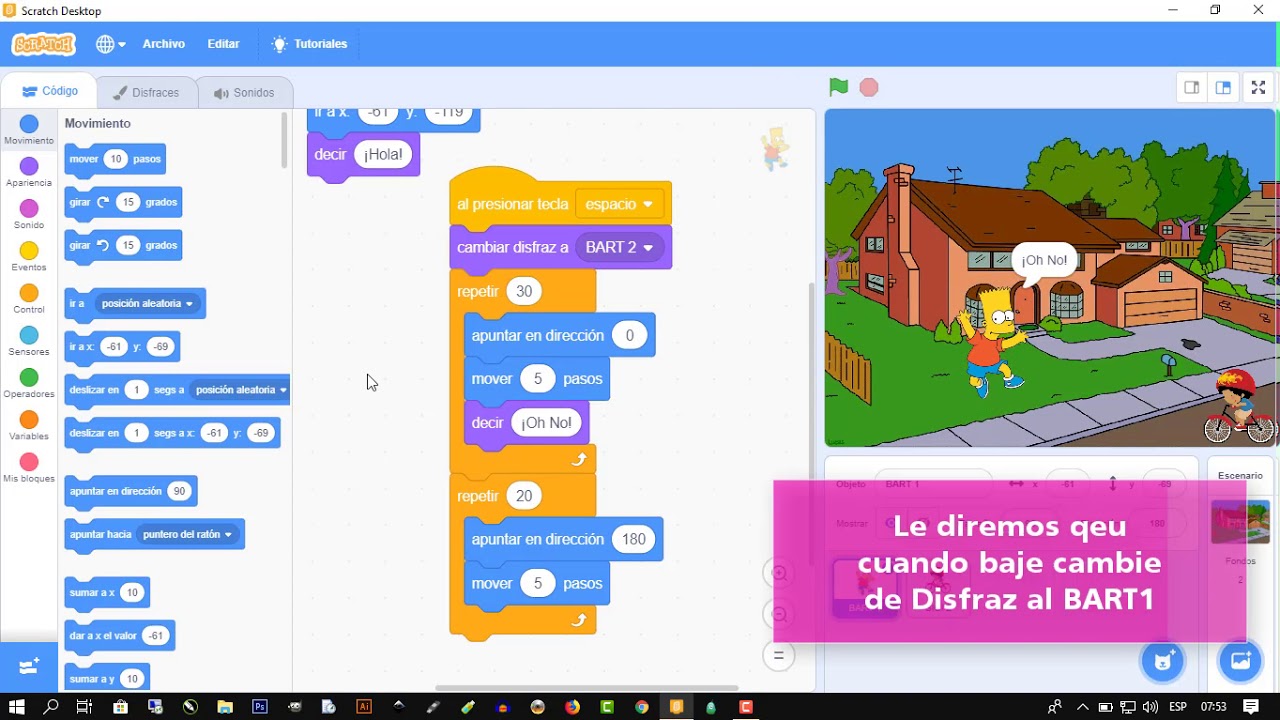Click the ESP language indicator
Screen dimensions: 1280x720
coord(1178,707)
